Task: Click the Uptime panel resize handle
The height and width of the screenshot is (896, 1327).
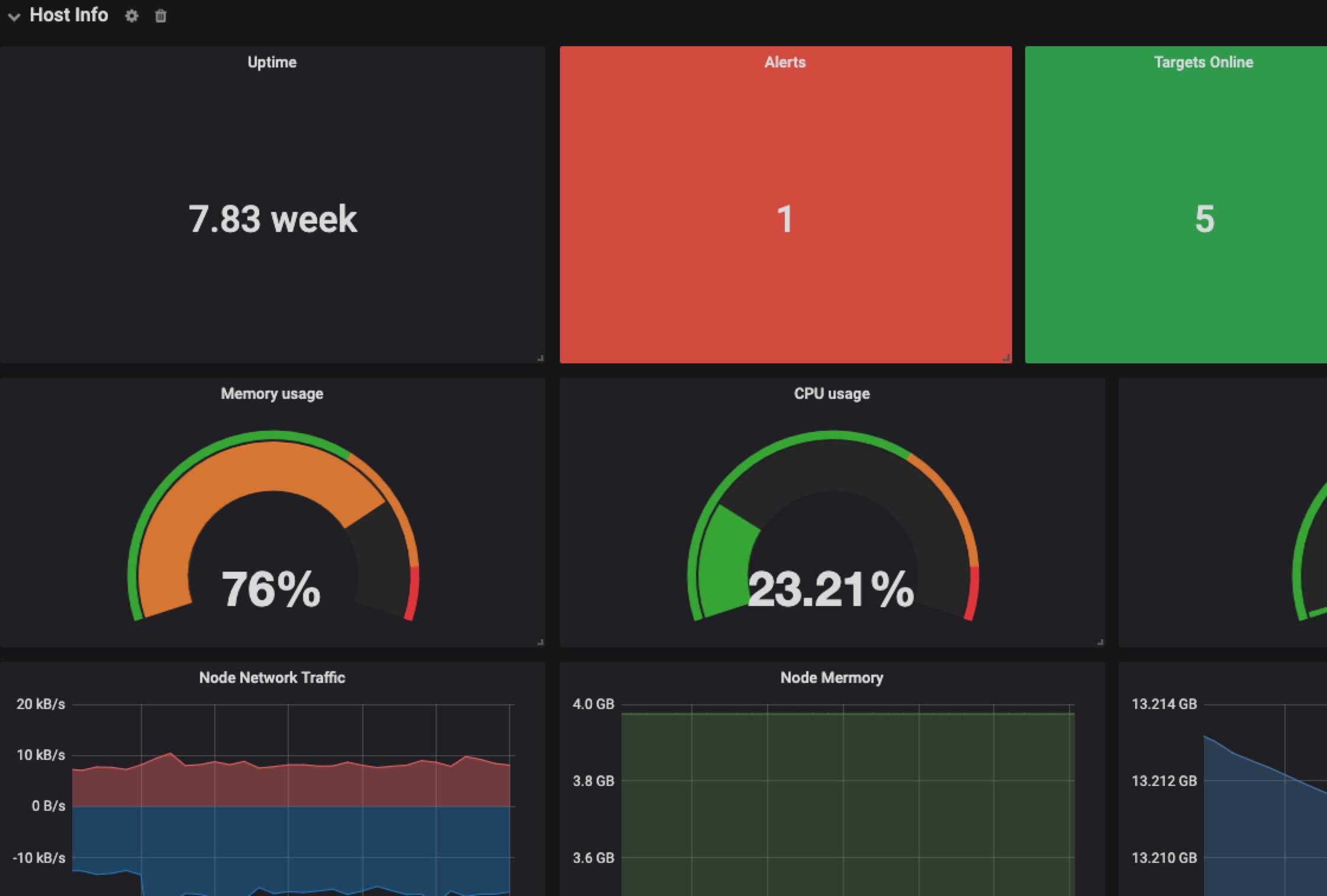Action: coord(540,357)
